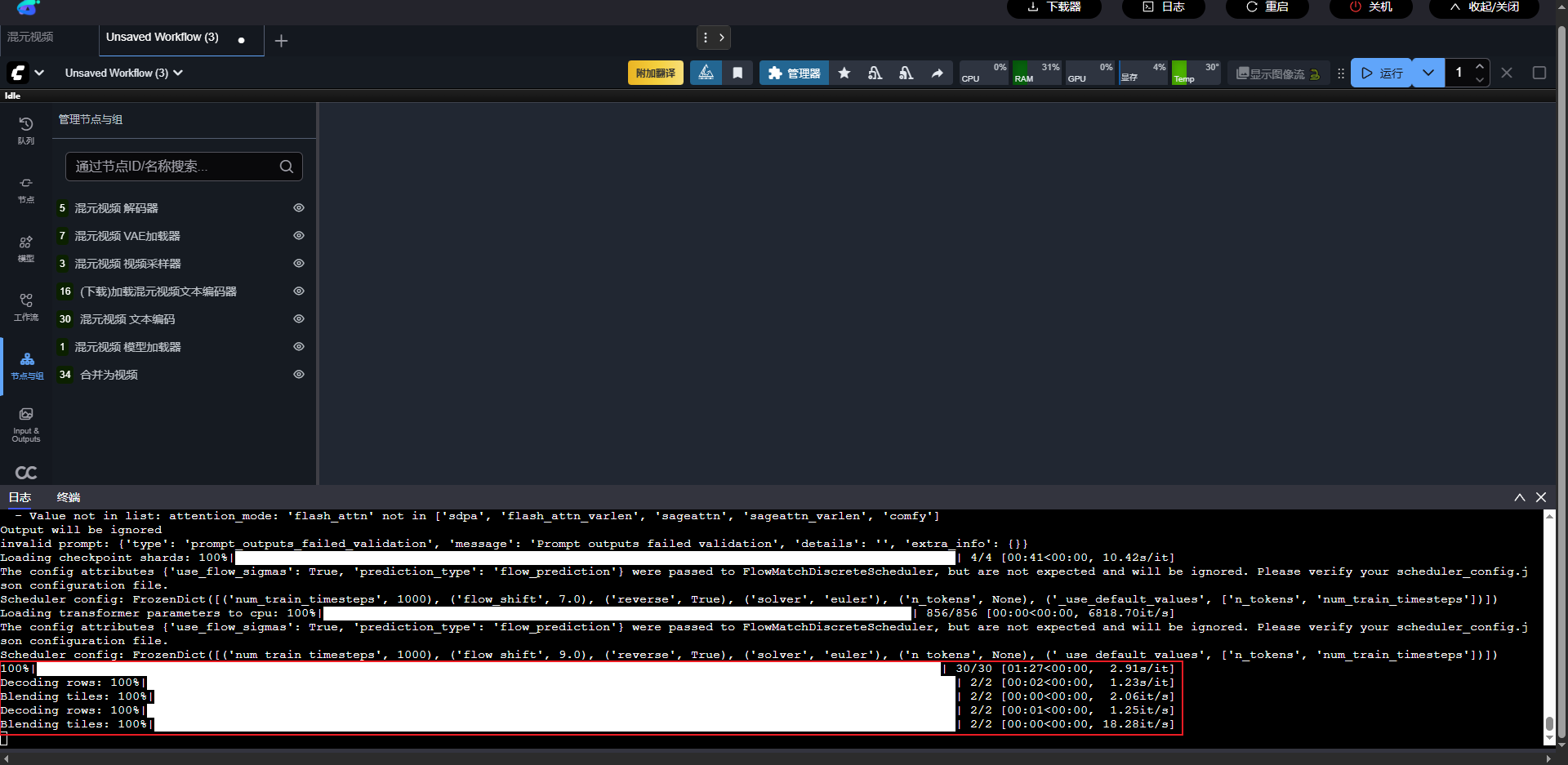Viewport: 1568px width, 765px height.
Task: Click the drag-handle dots beside 运行
Action: [x=1340, y=73]
